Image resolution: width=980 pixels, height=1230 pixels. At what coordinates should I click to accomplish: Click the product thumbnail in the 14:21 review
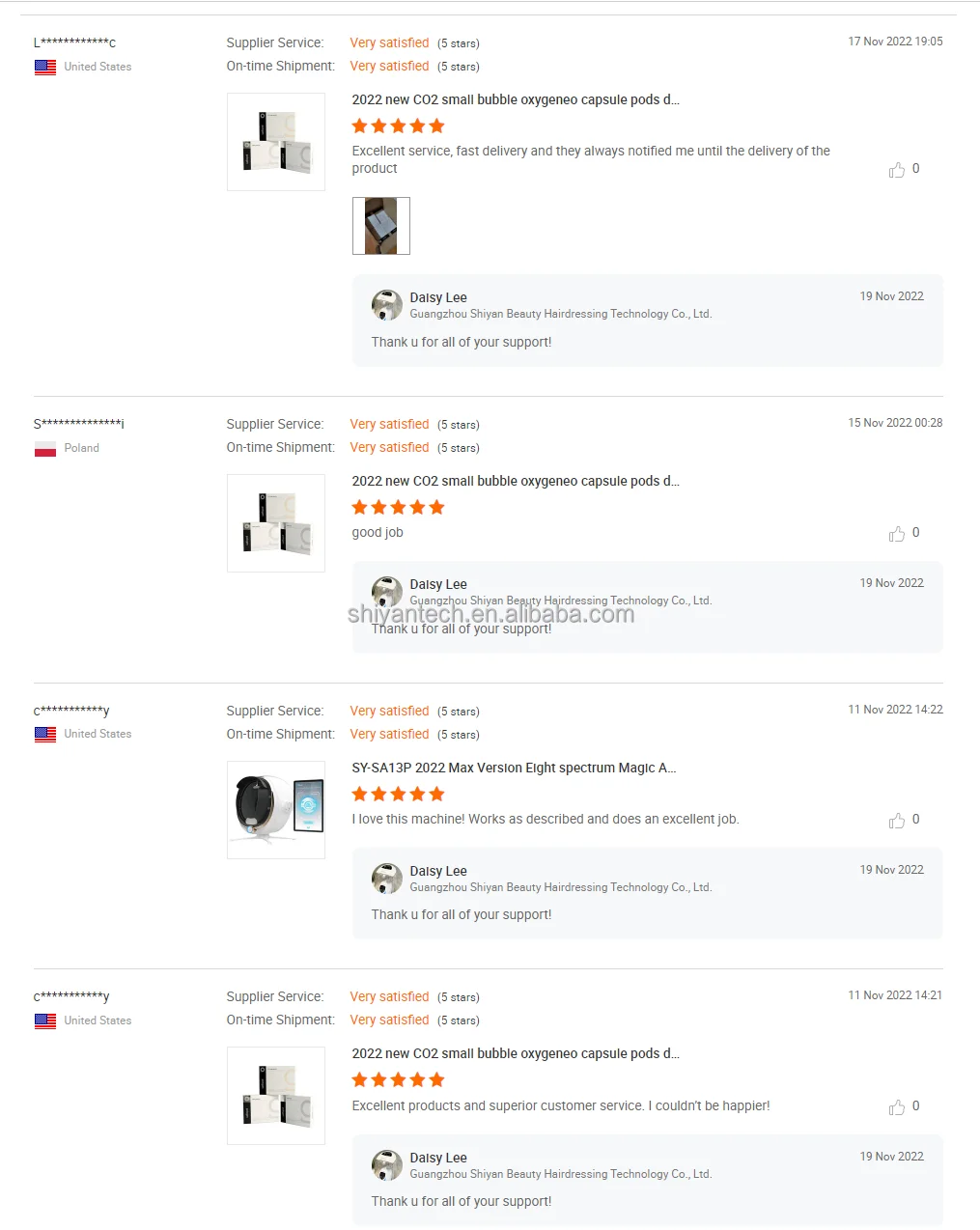tap(276, 1096)
